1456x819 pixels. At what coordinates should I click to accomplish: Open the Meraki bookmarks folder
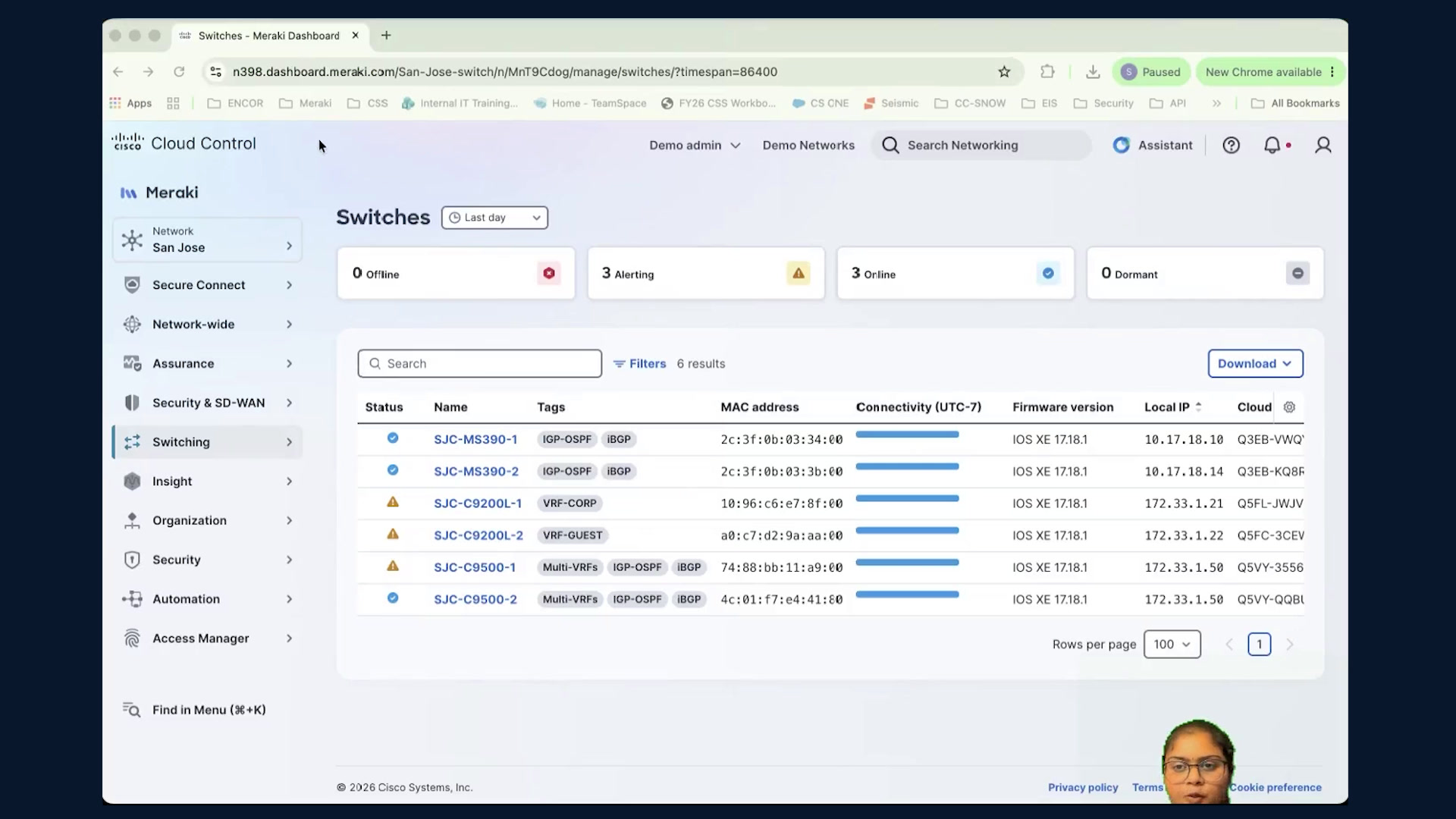click(306, 103)
